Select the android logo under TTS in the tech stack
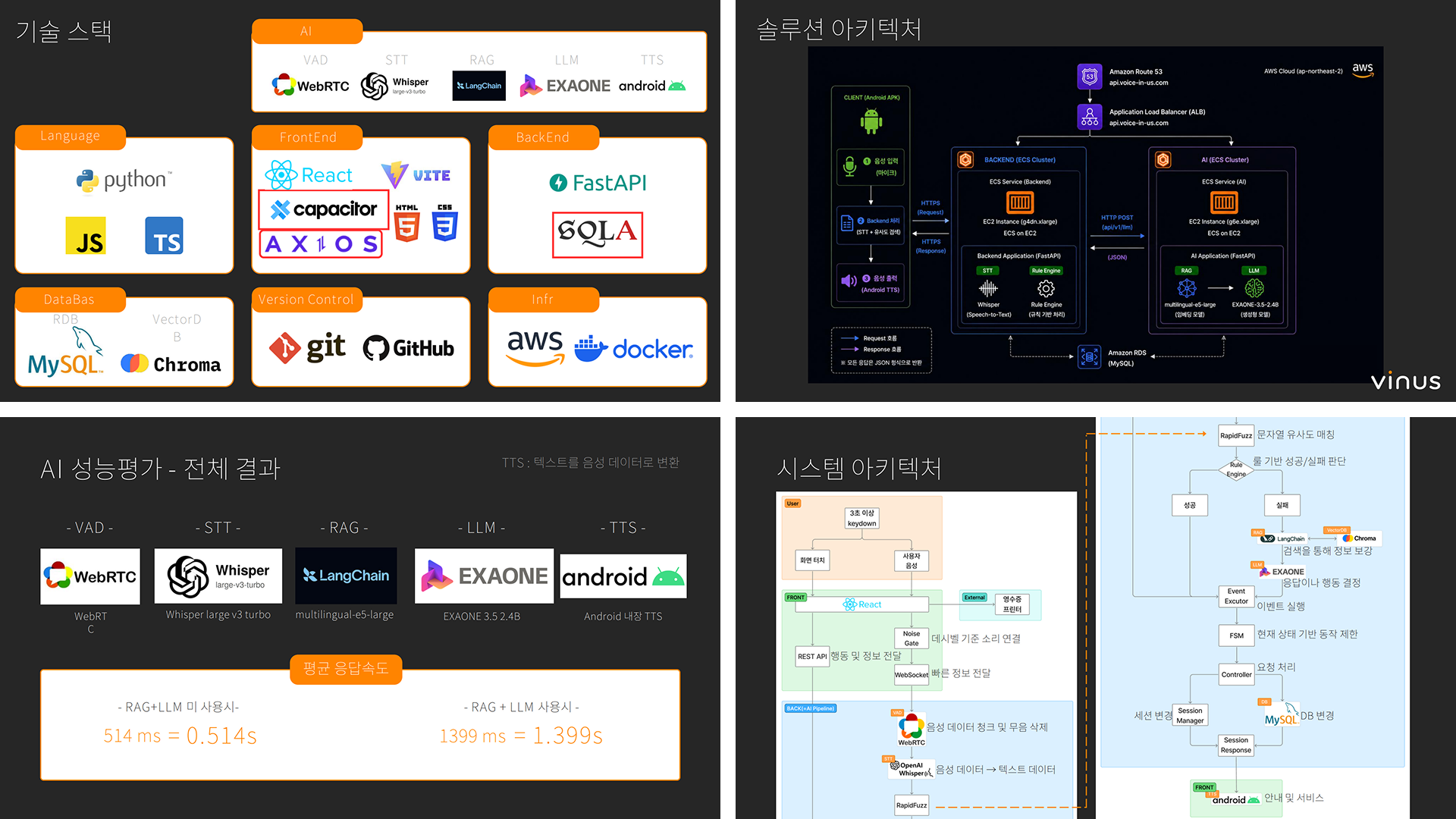The image size is (1456, 819). [652, 86]
